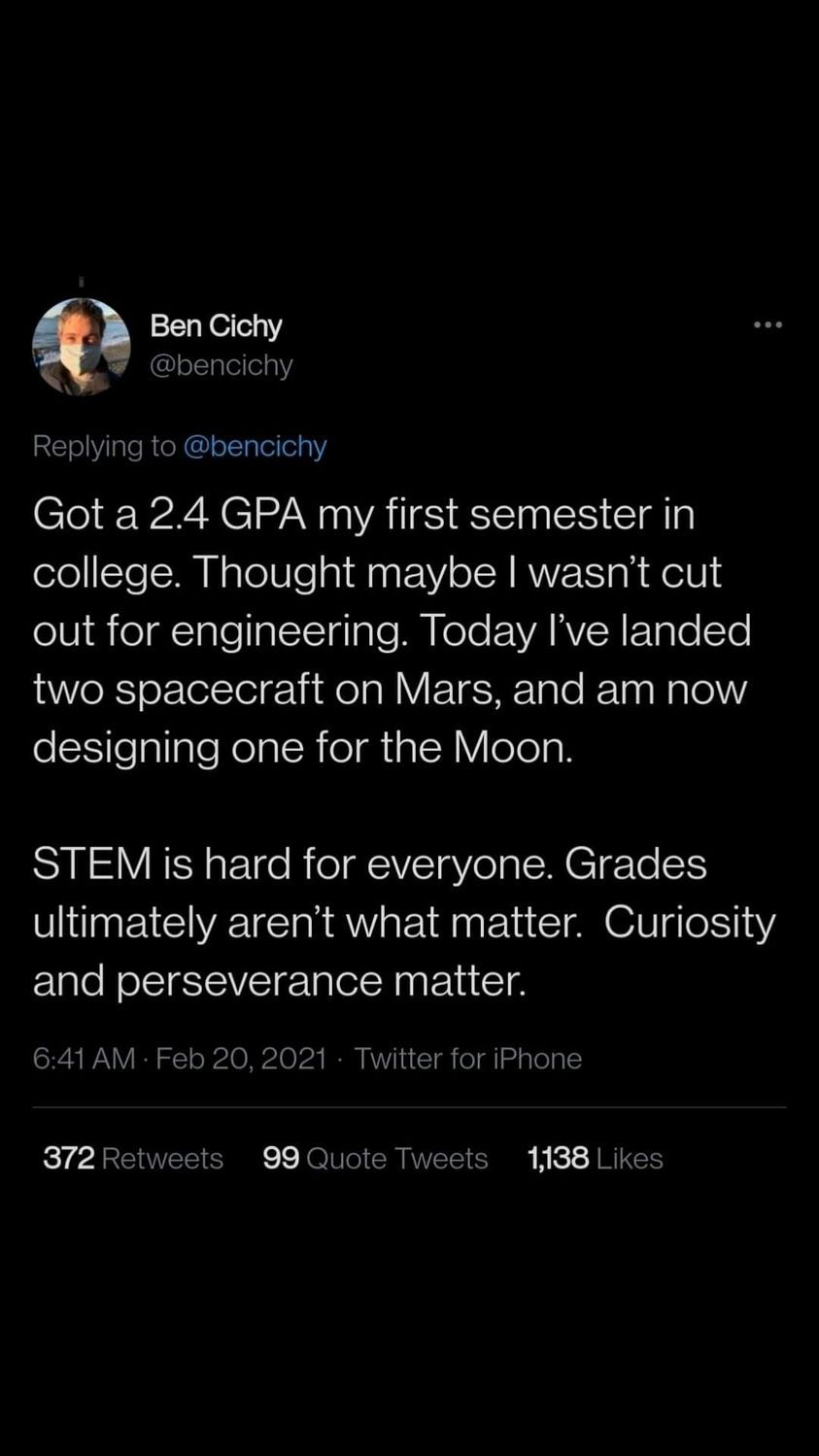Open the 99 Quote Tweets list
The height and width of the screenshot is (1456, 819).
[375, 1158]
